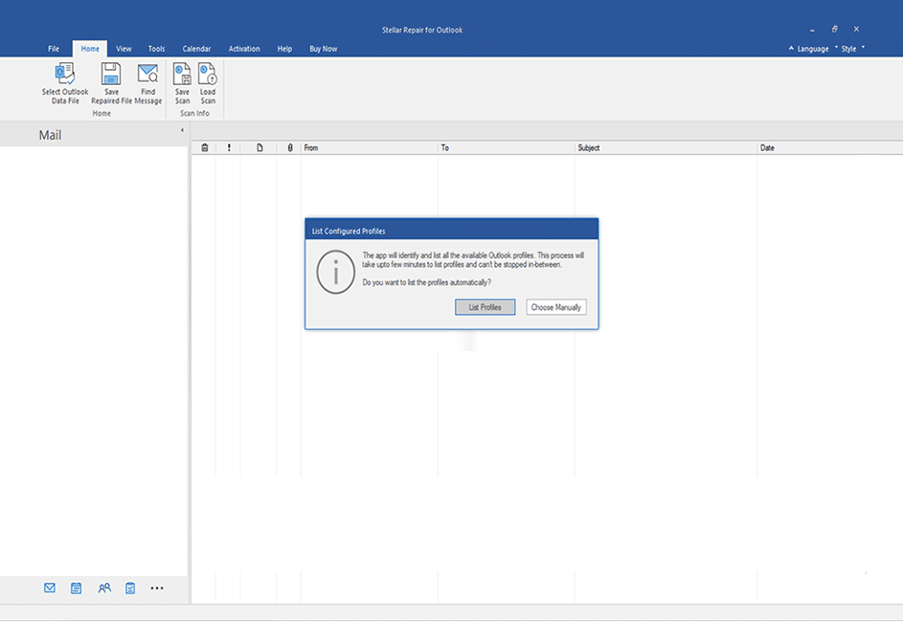Sort by the item type document column

tap(259, 148)
